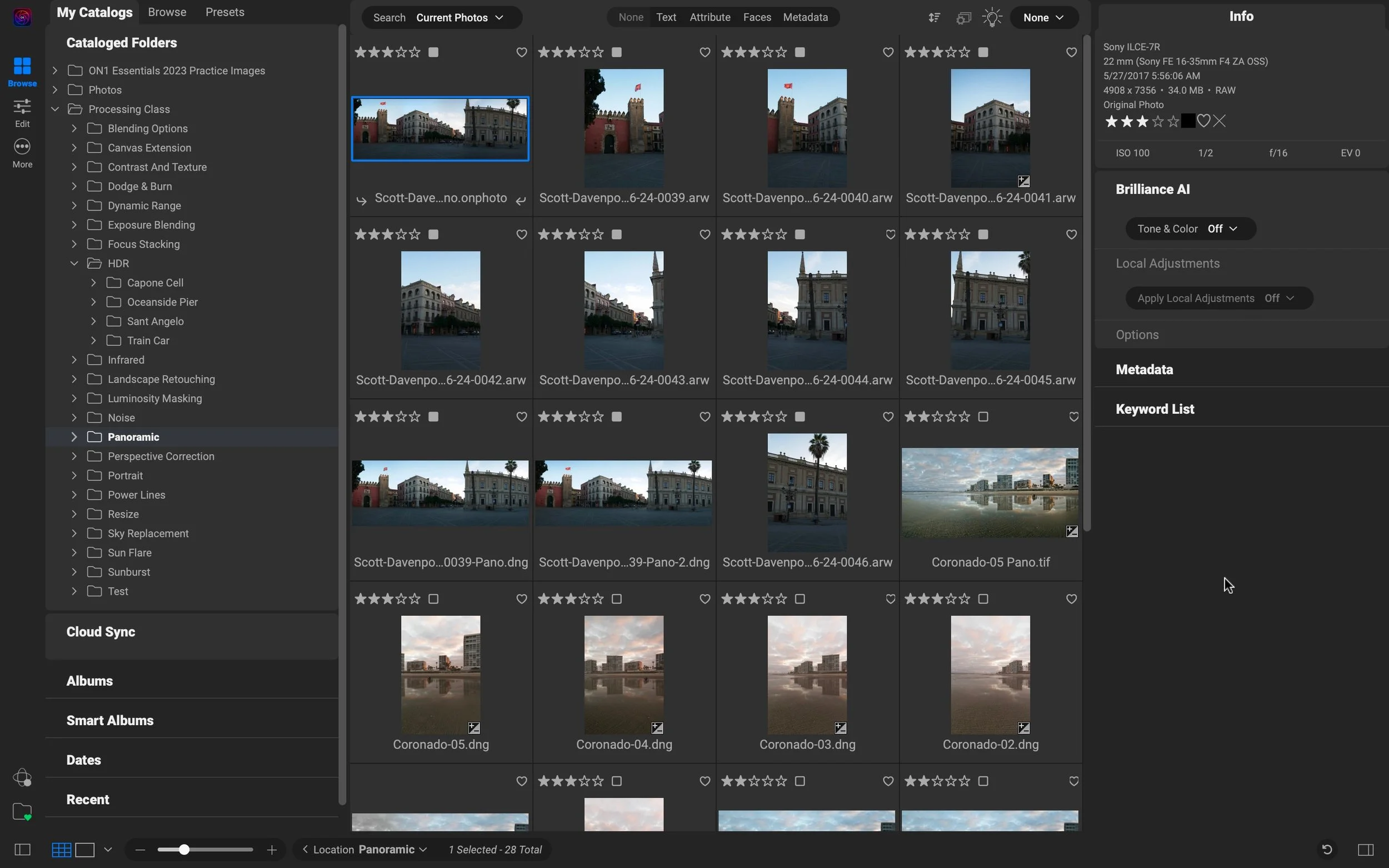Click the photo grid vertical scrollbar
The width and height of the screenshot is (1389, 868).
[1086, 283]
